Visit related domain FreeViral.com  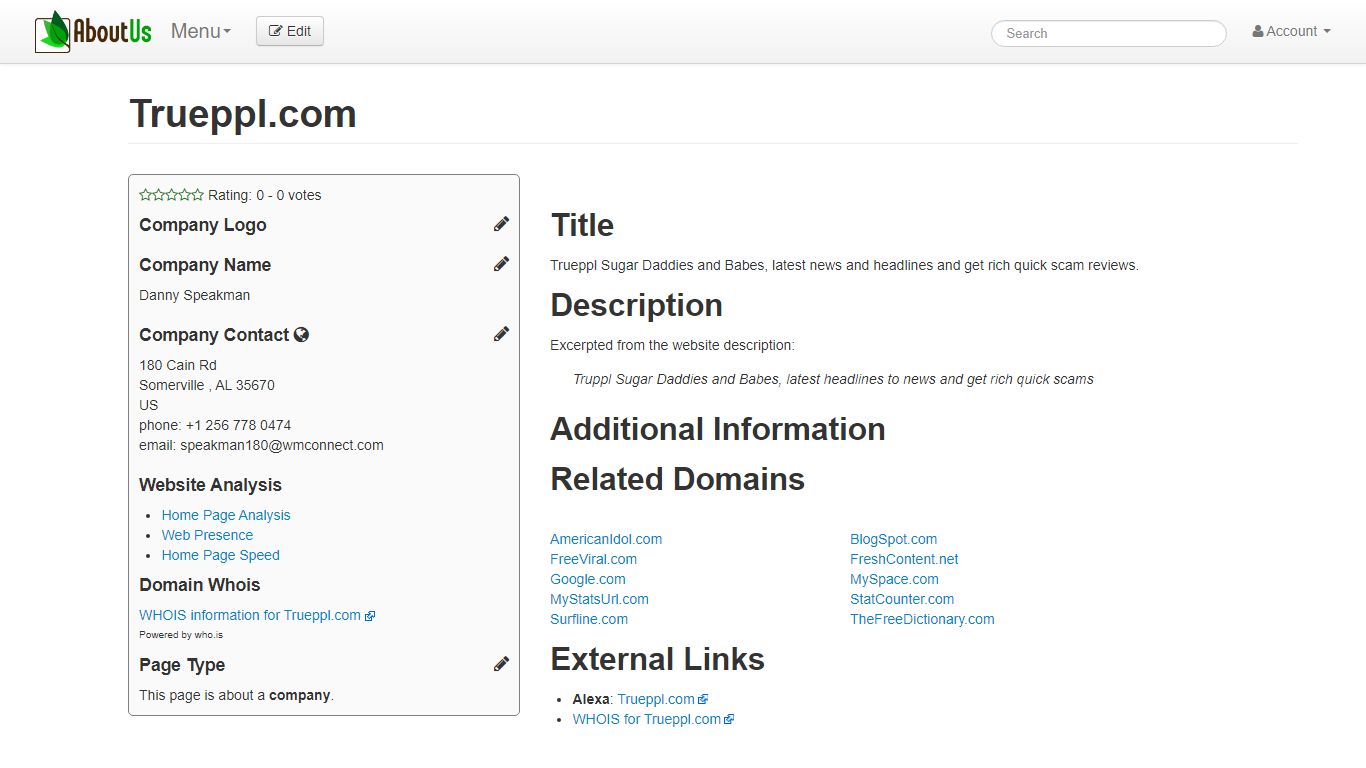pyautogui.click(x=593, y=559)
